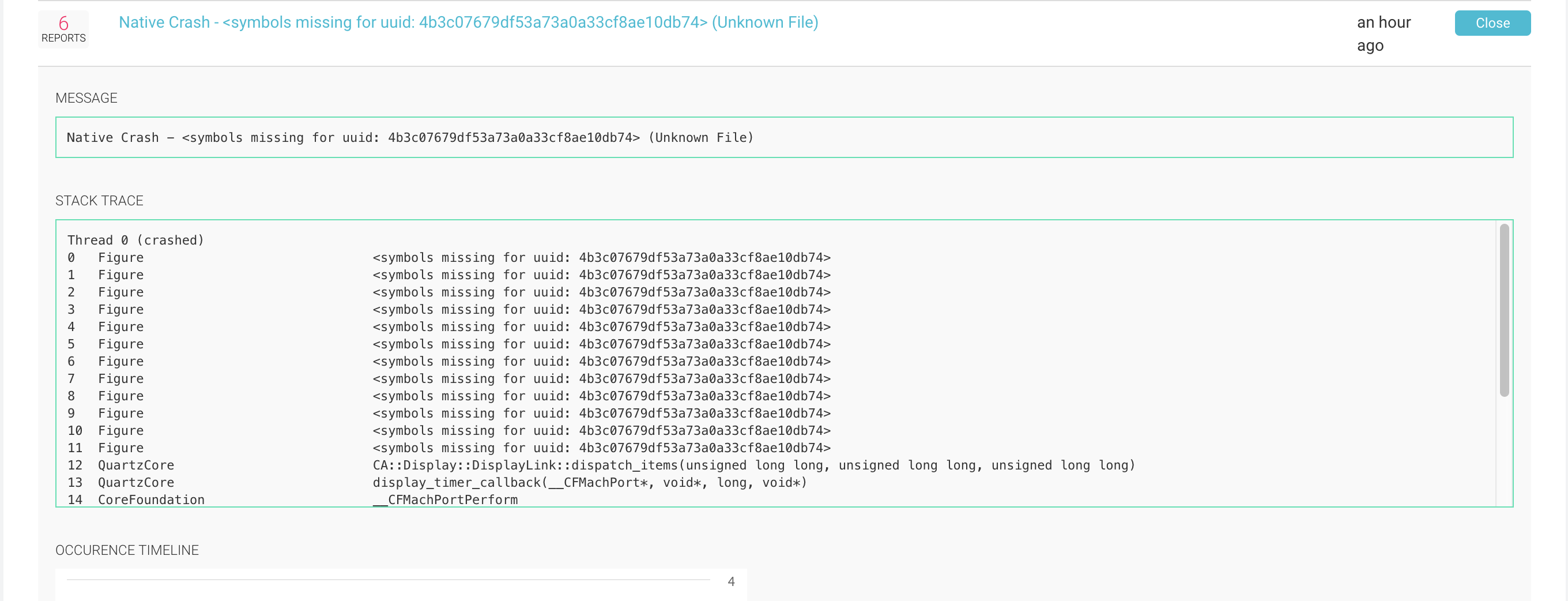
Task: Click the Stack Trace section heading
Action: [99, 201]
